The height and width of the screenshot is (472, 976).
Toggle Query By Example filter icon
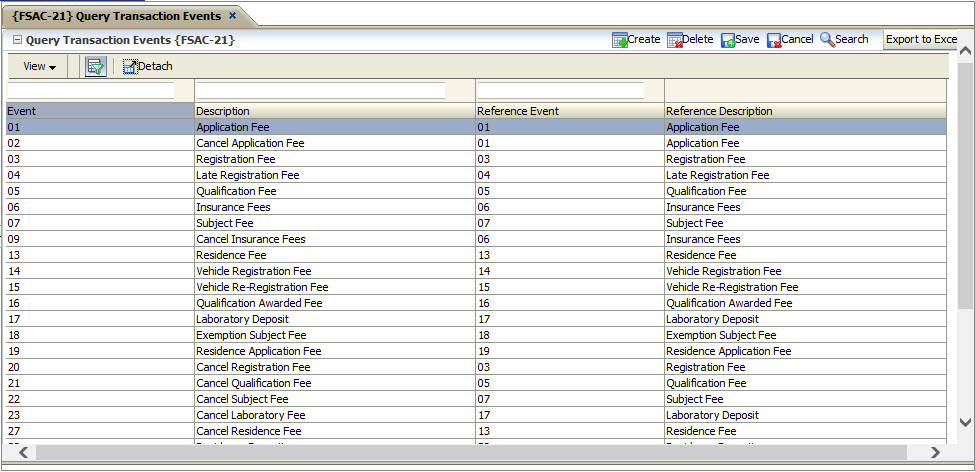click(96, 67)
